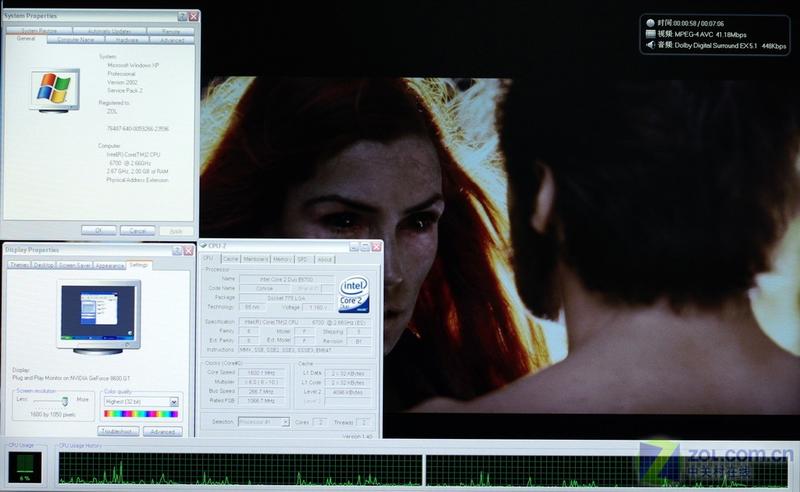Click the Rated FSB value in CPU-Z
Screen dimensions: 800x492
pyautogui.click(x=261, y=401)
